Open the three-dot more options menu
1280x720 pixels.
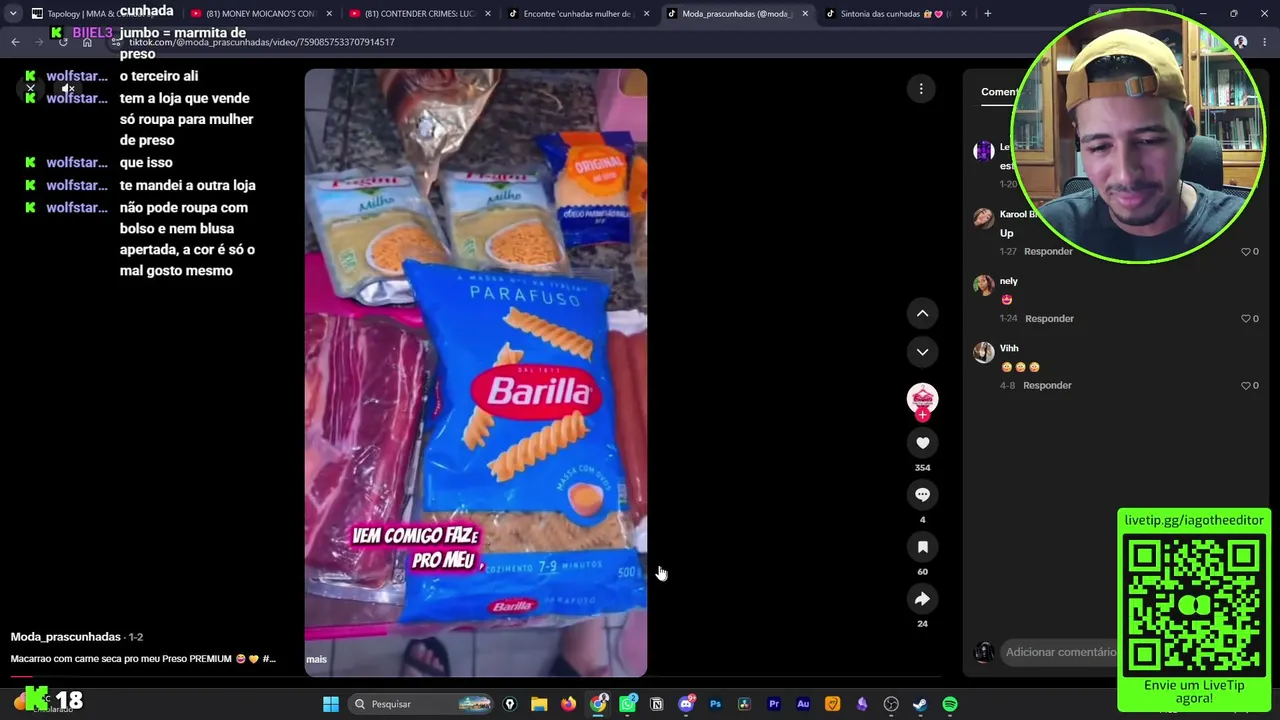(921, 89)
